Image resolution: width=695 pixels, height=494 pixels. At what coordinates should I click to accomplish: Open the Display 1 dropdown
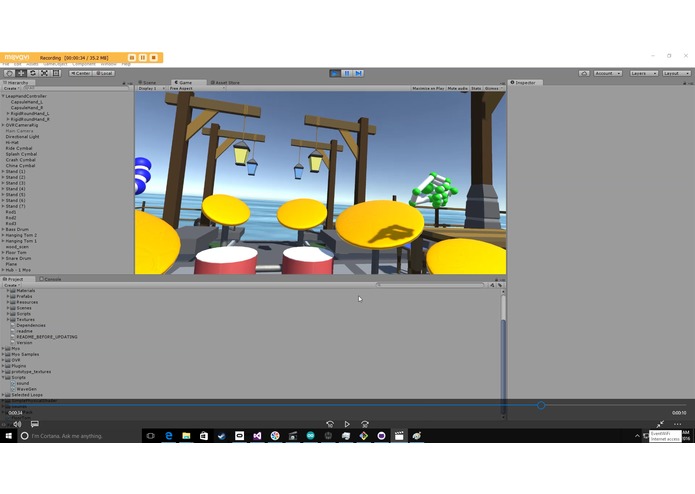pos(151,88)
